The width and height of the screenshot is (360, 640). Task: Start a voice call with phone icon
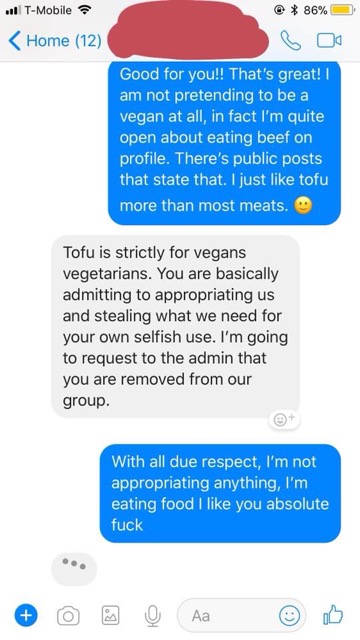tap(291, 40)
